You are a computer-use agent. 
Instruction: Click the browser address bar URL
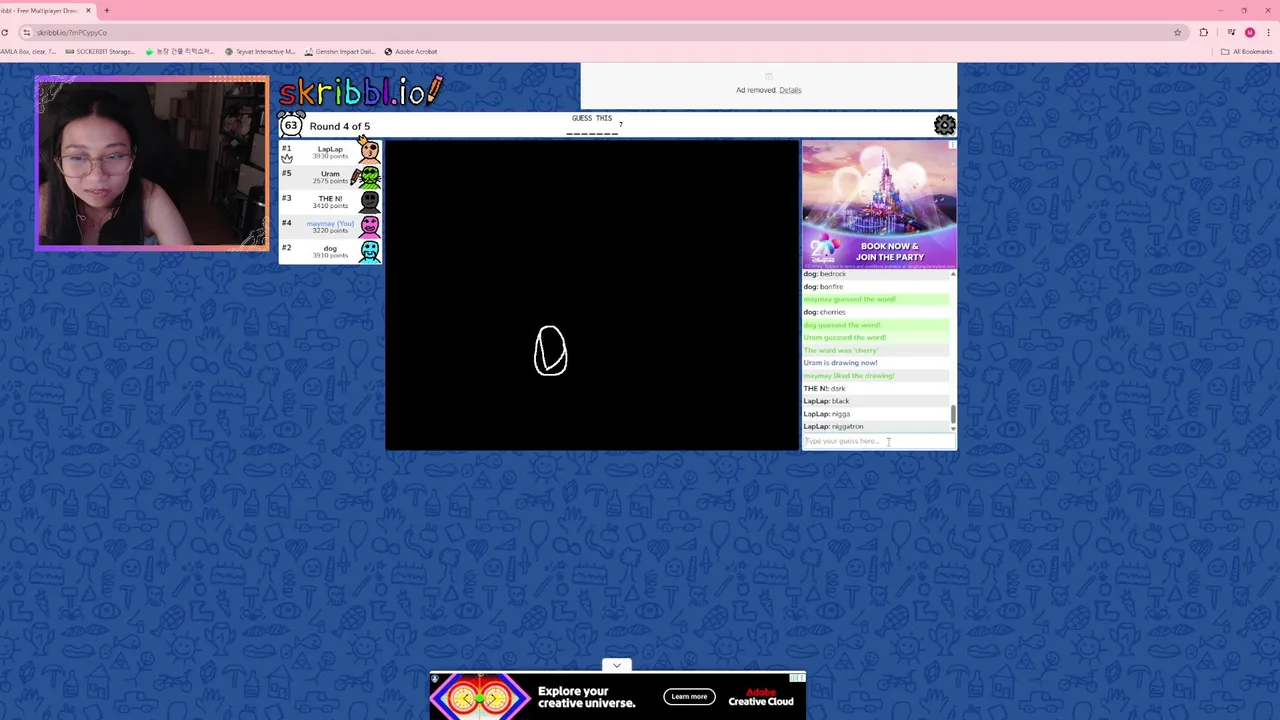click(x=72, y=32)
